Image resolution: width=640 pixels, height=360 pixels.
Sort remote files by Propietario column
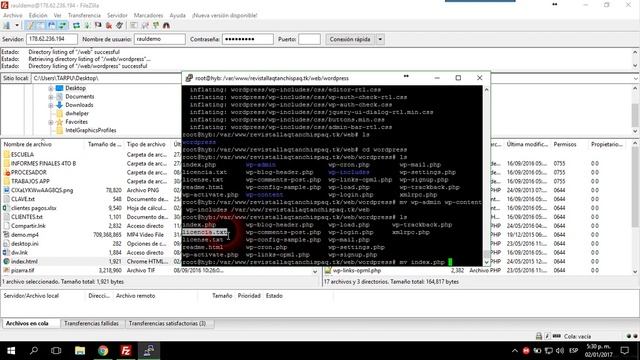coord(607,144)
